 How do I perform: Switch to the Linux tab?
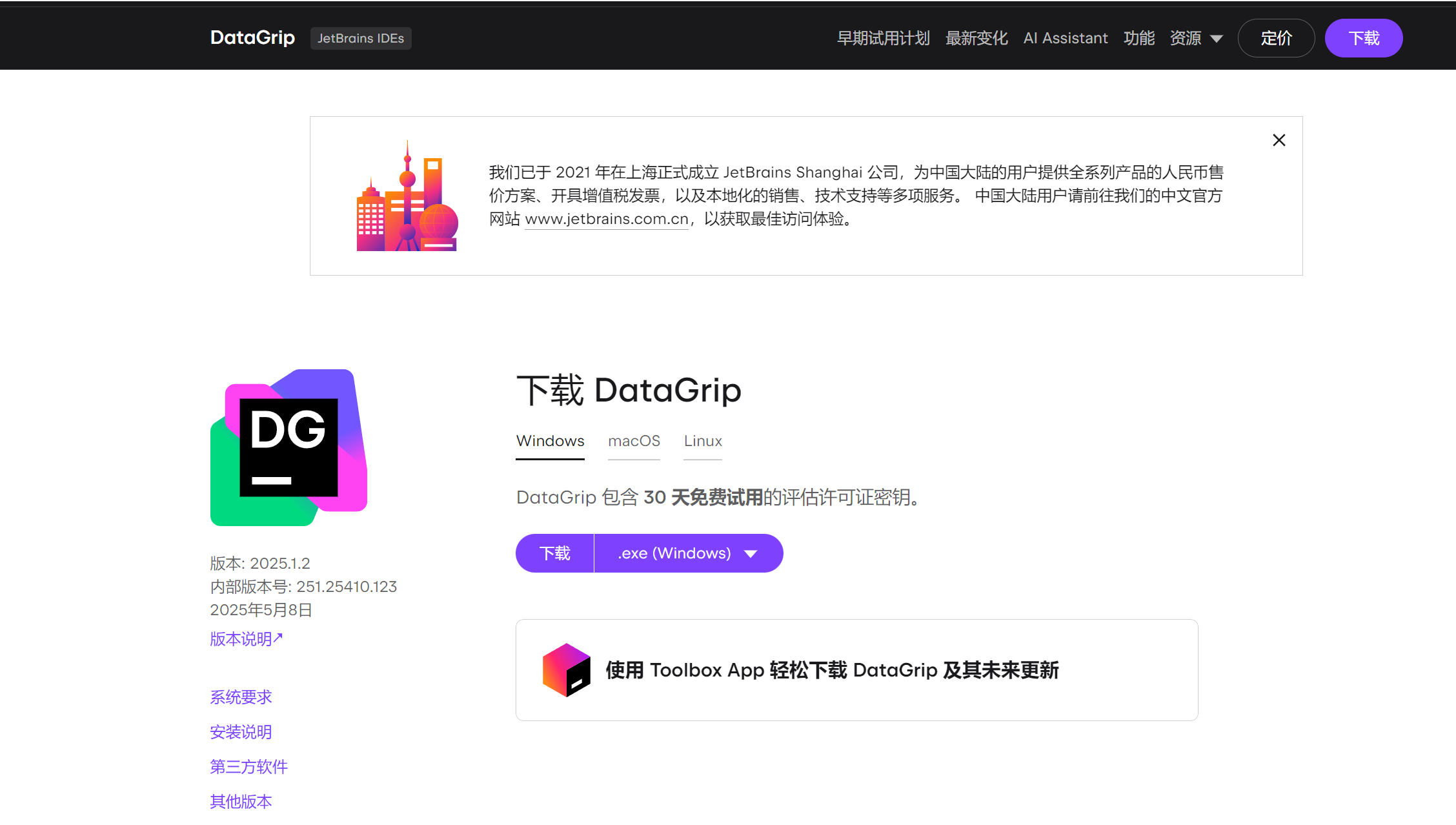(703, 441)
